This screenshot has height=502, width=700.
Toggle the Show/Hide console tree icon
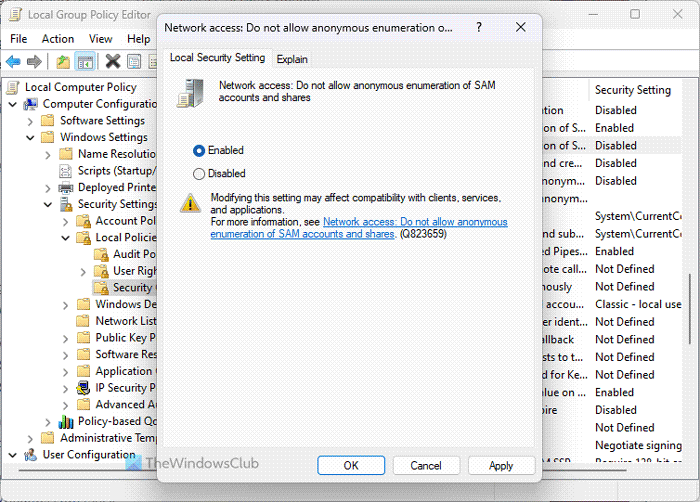85,61
